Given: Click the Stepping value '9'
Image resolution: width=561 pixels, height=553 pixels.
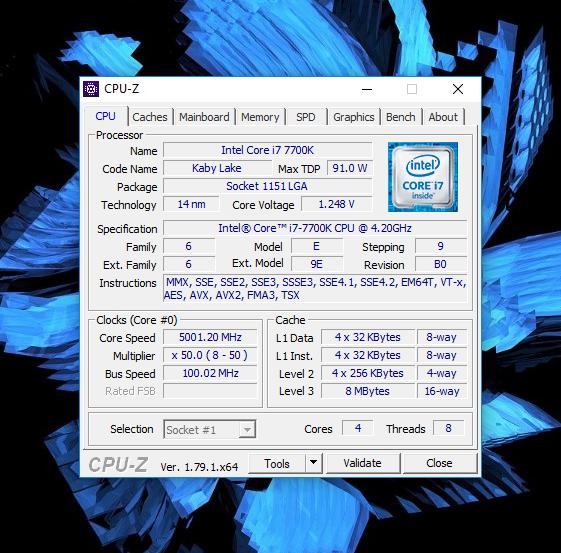Looking at the screenshot, I should point(441,246).
